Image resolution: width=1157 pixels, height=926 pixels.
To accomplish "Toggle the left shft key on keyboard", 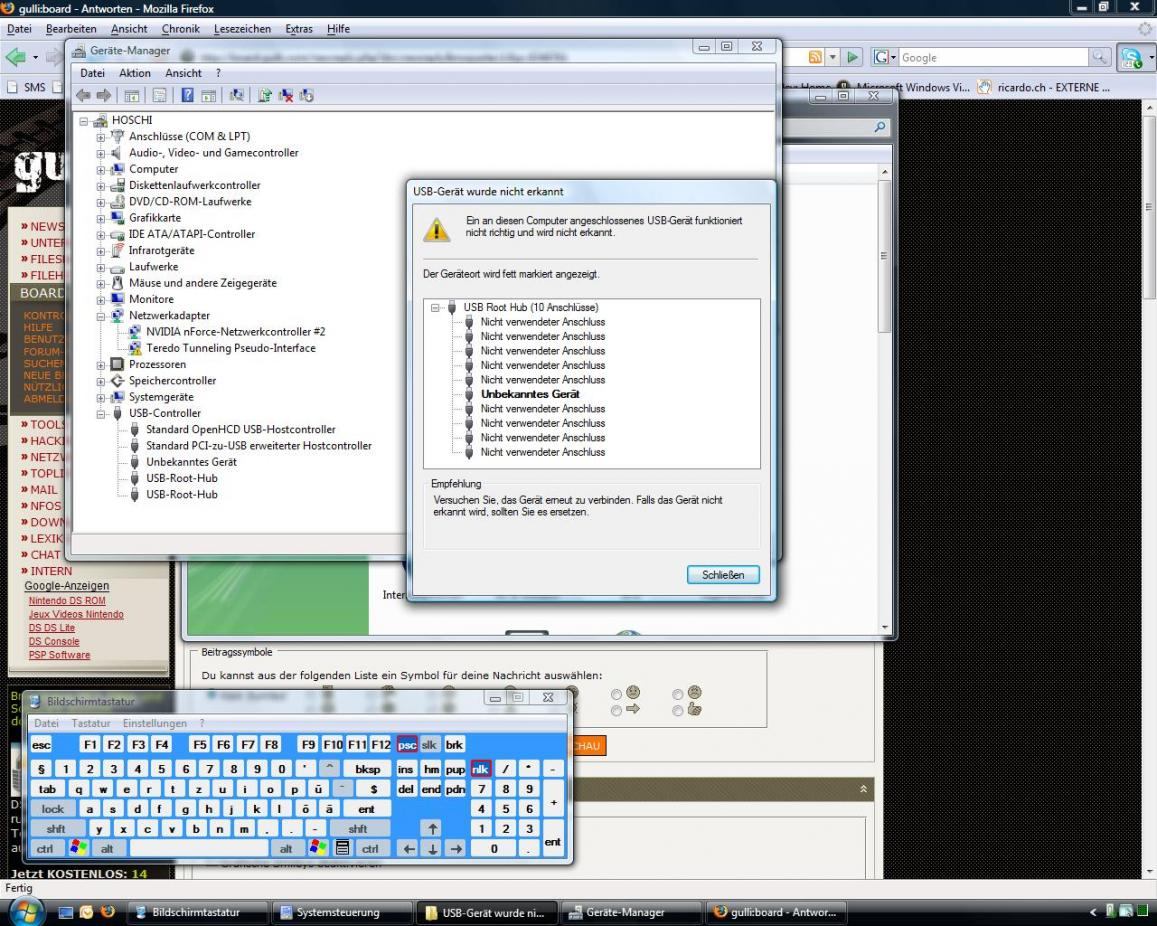I will (x=56, y=829).
